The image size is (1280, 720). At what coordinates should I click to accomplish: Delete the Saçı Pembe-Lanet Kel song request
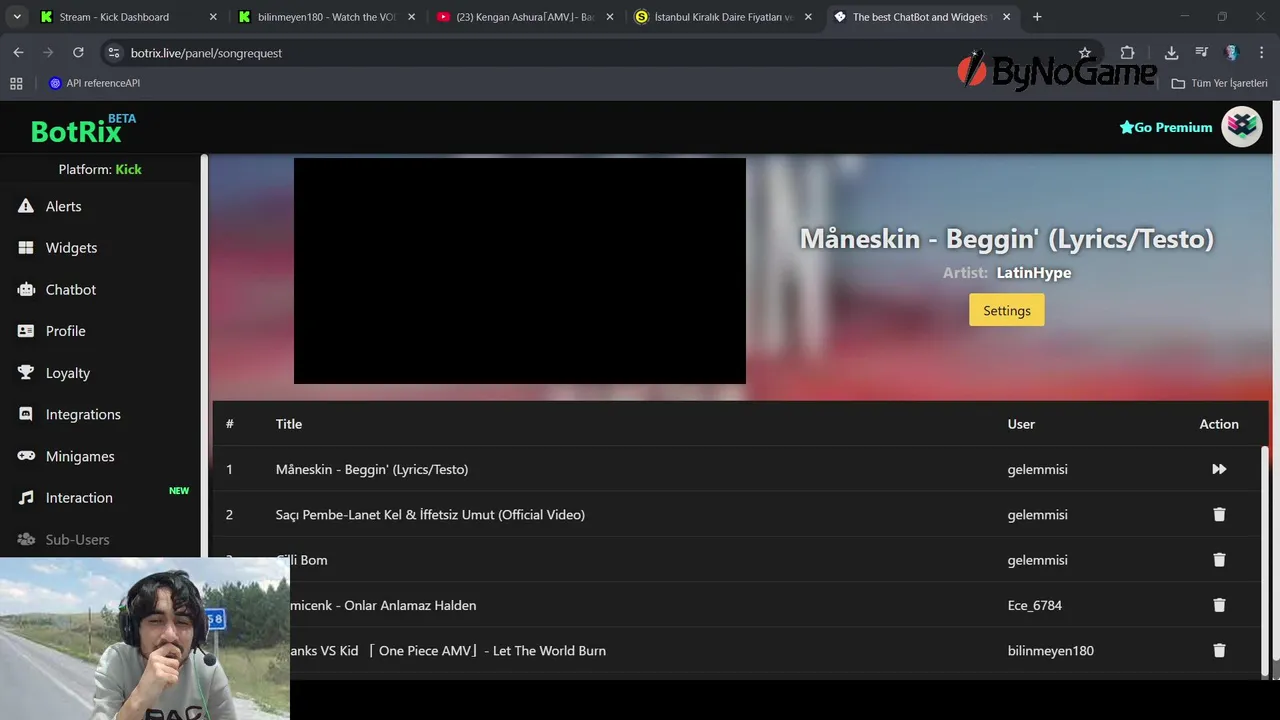pyautogui.click(x=1219, y=514)
